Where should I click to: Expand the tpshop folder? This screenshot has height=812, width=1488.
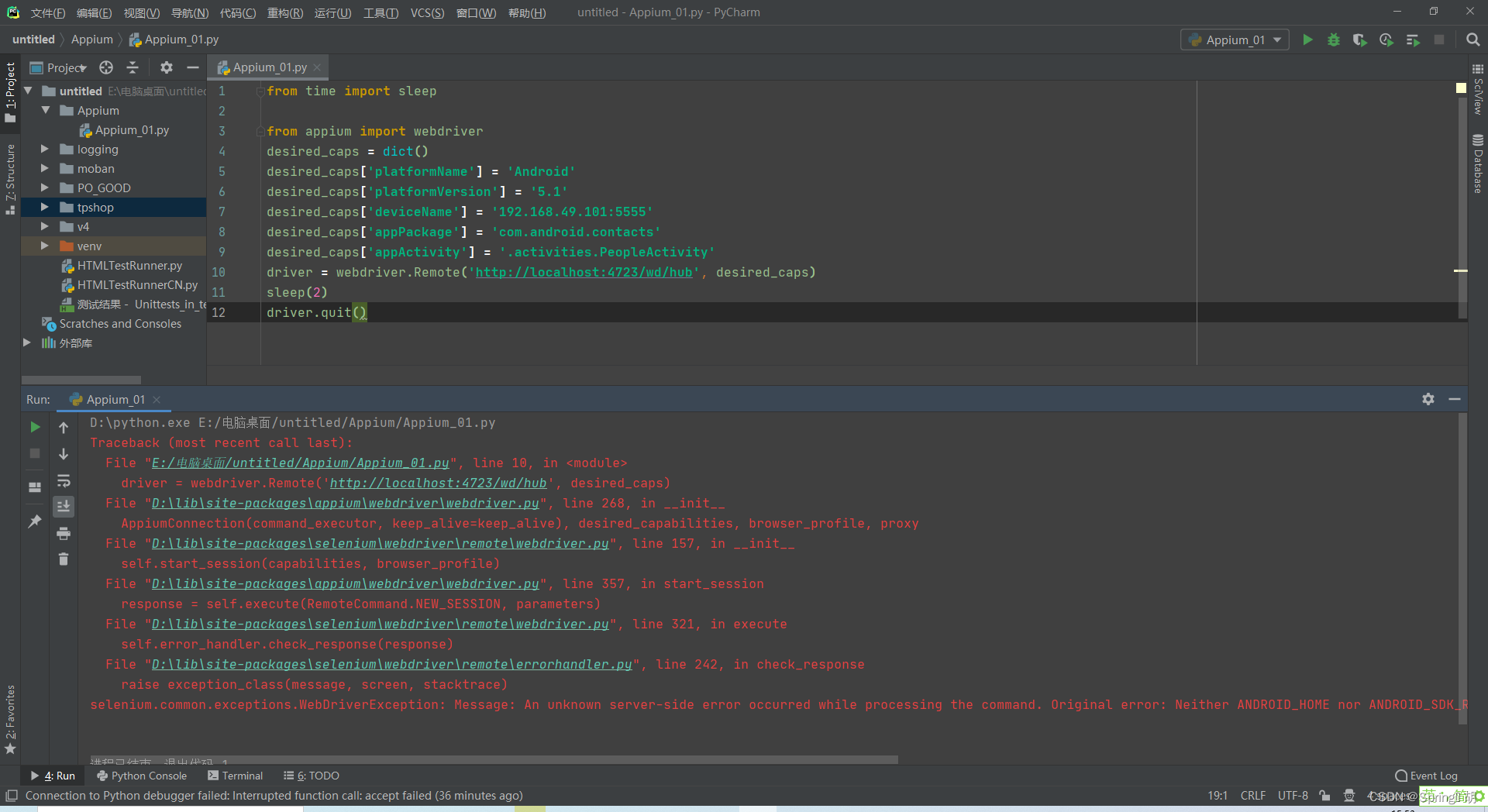45,207
